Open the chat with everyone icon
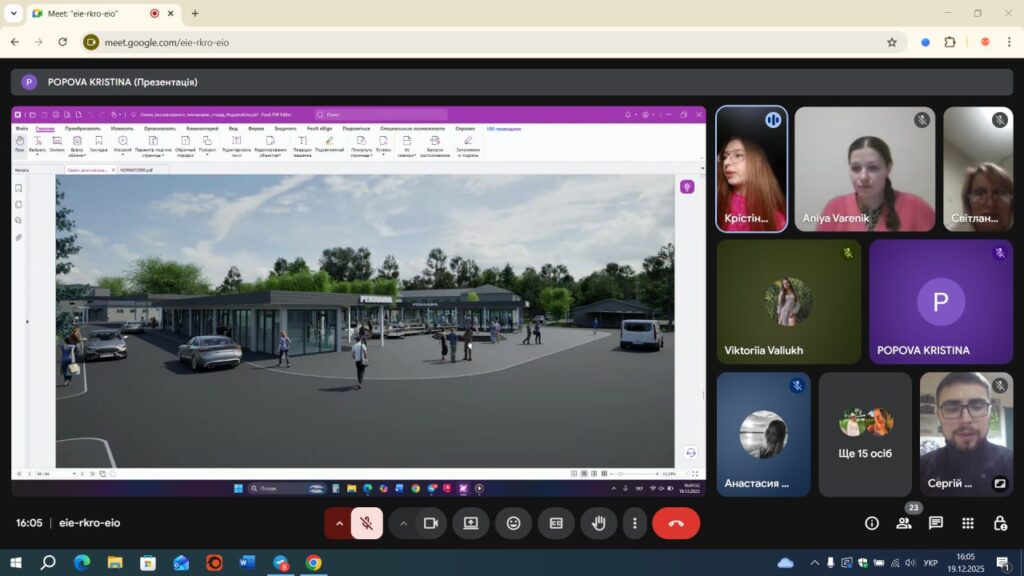Viewport: 1024px width, 576px height. (936, 523)
